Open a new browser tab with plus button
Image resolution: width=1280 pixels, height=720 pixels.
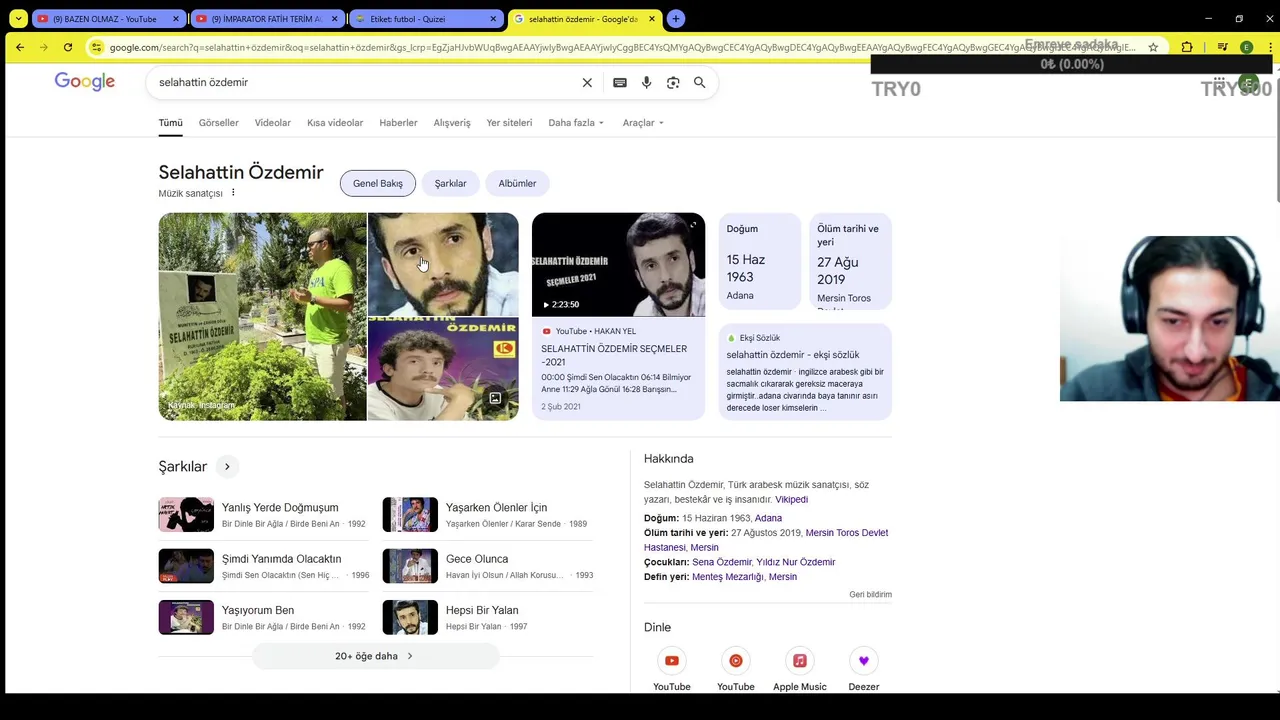coord(676,18)
